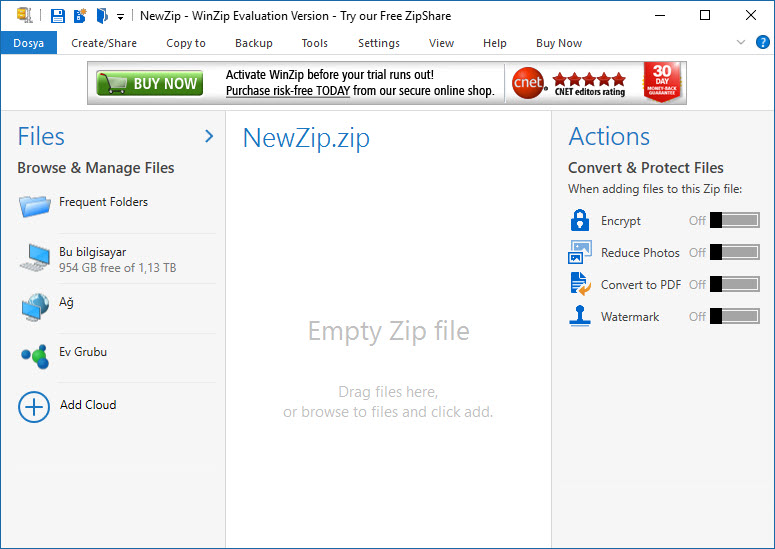Click the Save floppy disk icon
The height and width of the screenshot is (549, 775).
pos(58,16)
